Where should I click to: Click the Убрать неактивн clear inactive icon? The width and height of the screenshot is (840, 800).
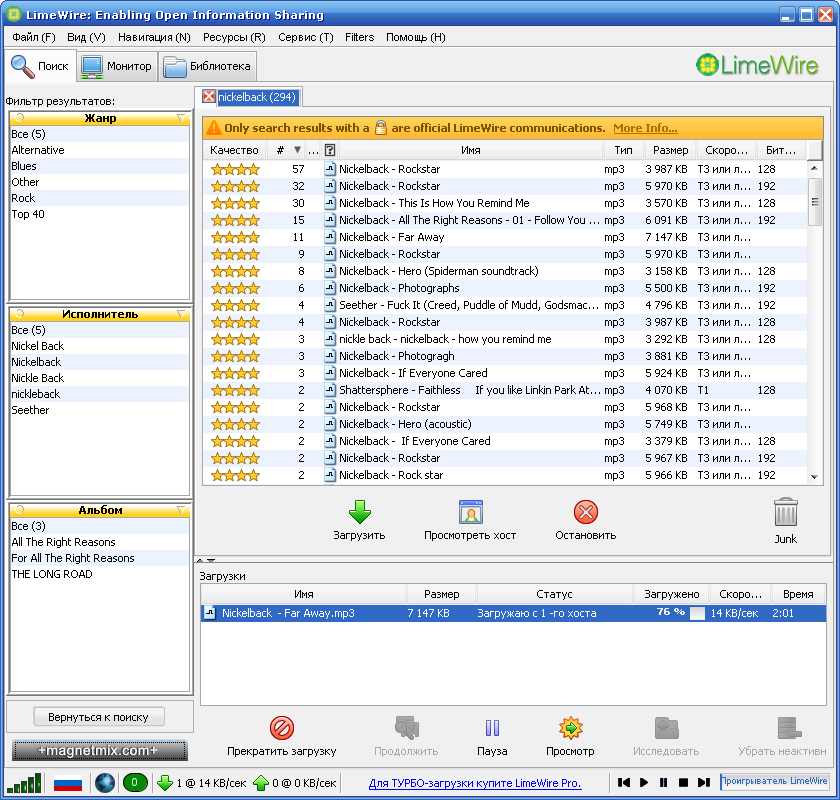click(x=789, y=728)
